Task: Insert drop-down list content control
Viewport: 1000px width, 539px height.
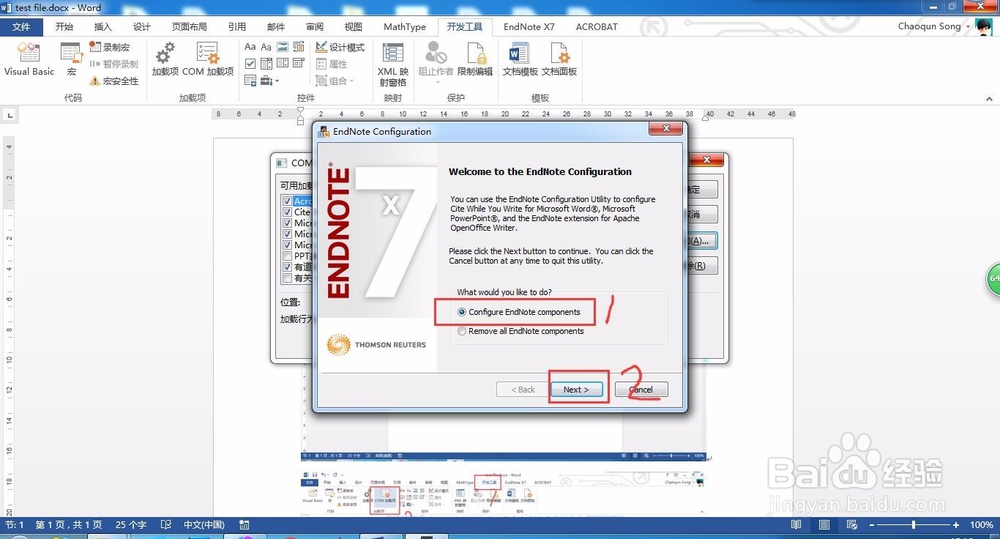Action: tap(282, 64)
